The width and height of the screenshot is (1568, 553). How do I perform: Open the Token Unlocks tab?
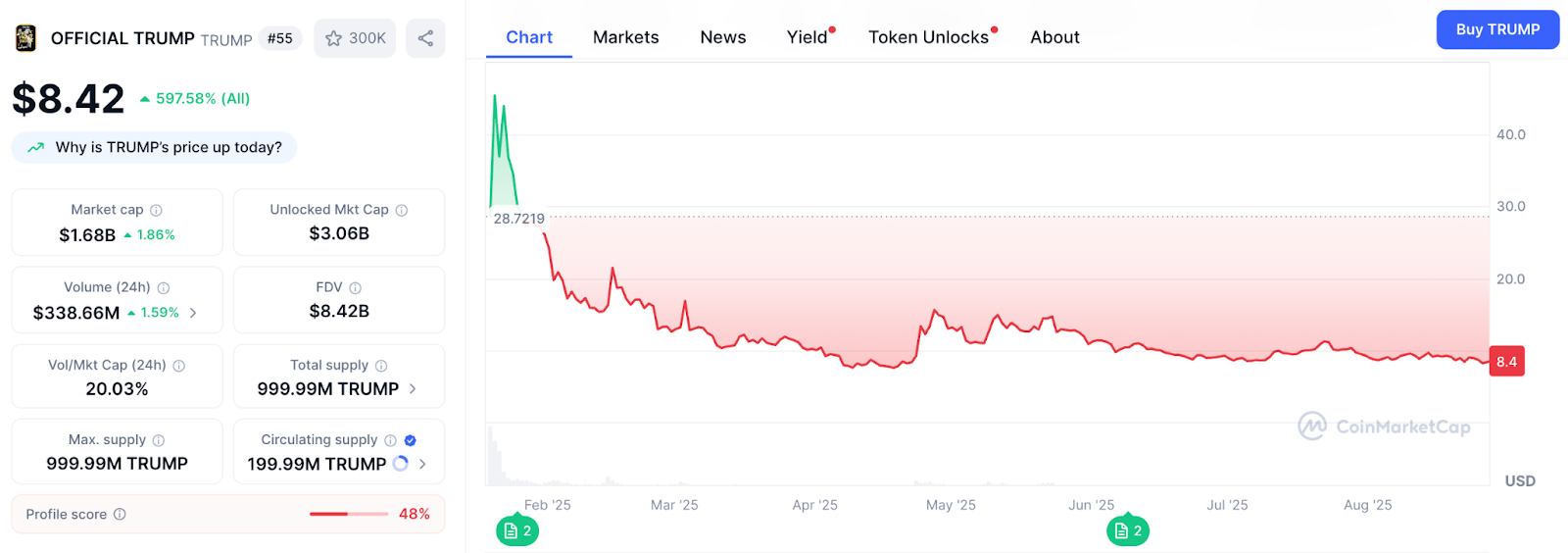(x=928, y=37)
